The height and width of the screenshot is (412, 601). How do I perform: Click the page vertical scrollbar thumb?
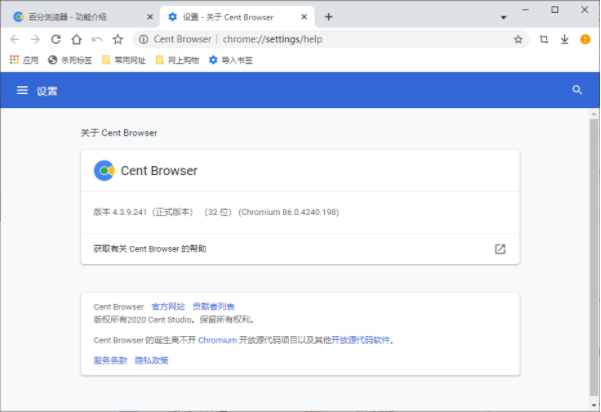594,257
